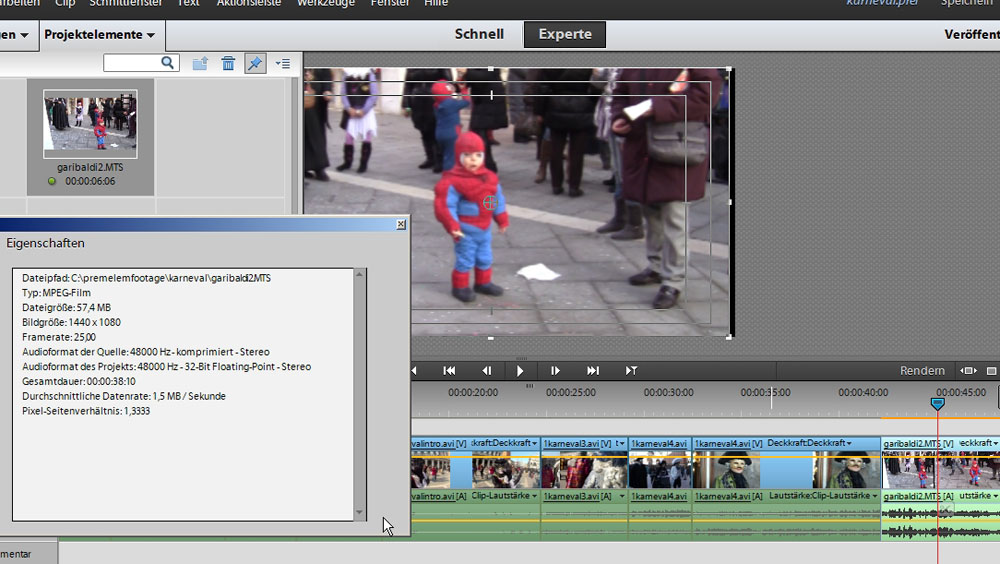
Task: Click the top-right transform handle in monitor
Action: (729, 68)
